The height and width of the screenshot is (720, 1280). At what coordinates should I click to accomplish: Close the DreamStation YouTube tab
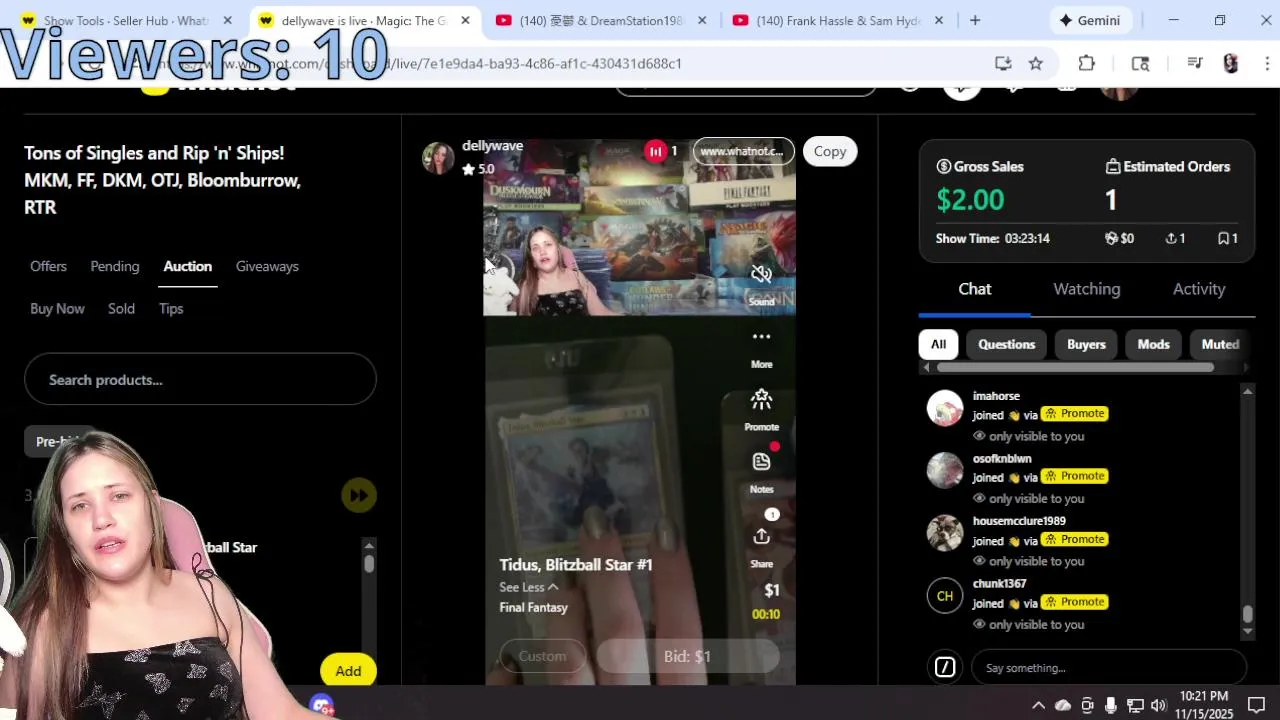point(702,20)
